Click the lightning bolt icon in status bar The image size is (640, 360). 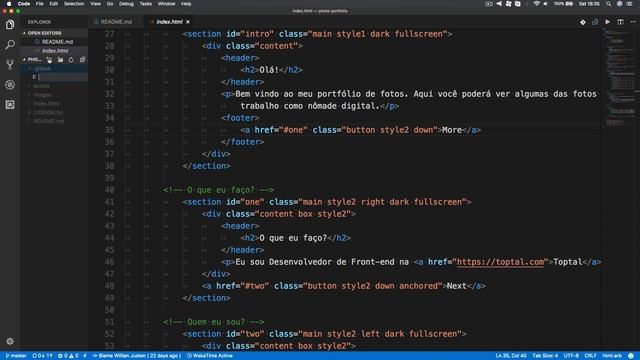[x=85, y=356]
